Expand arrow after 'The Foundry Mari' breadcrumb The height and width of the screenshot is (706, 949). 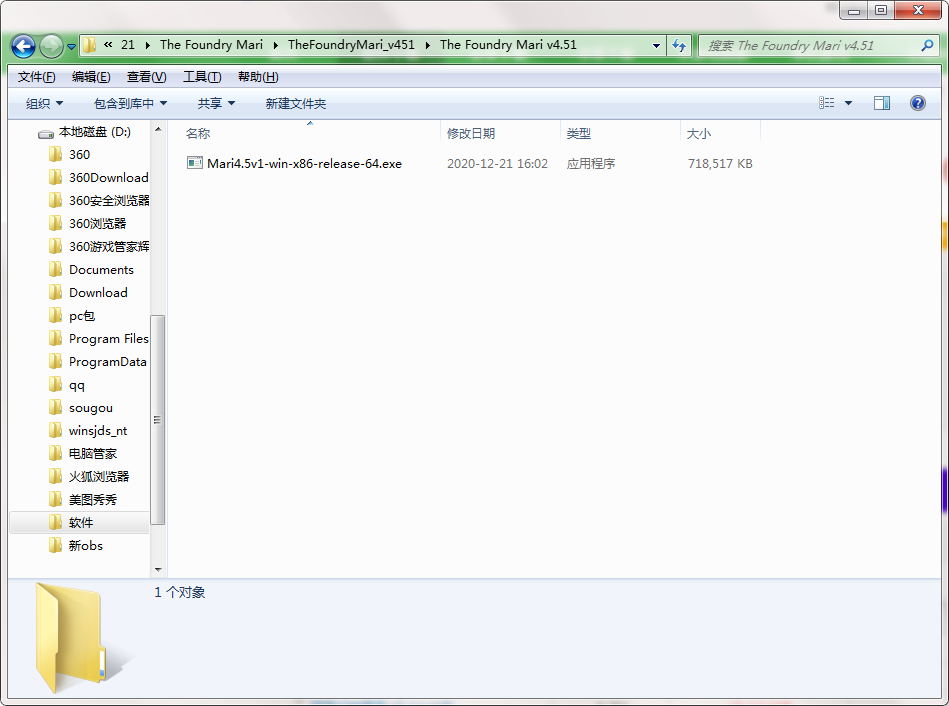tap(275, 45)
